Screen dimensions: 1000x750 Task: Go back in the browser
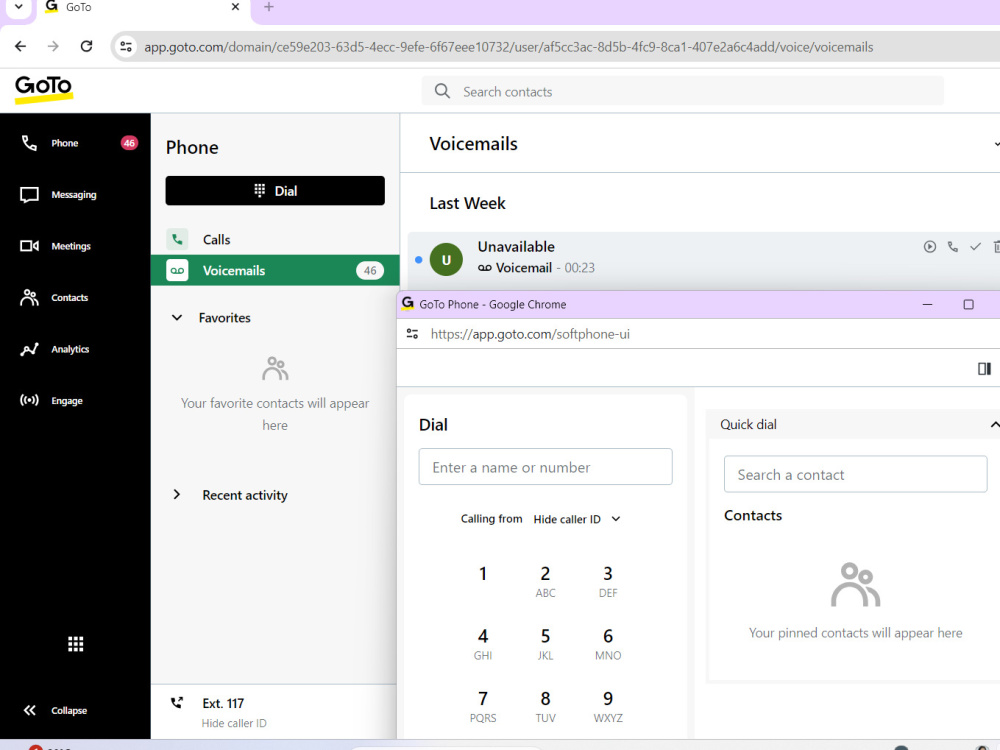(x=20, y=47)
